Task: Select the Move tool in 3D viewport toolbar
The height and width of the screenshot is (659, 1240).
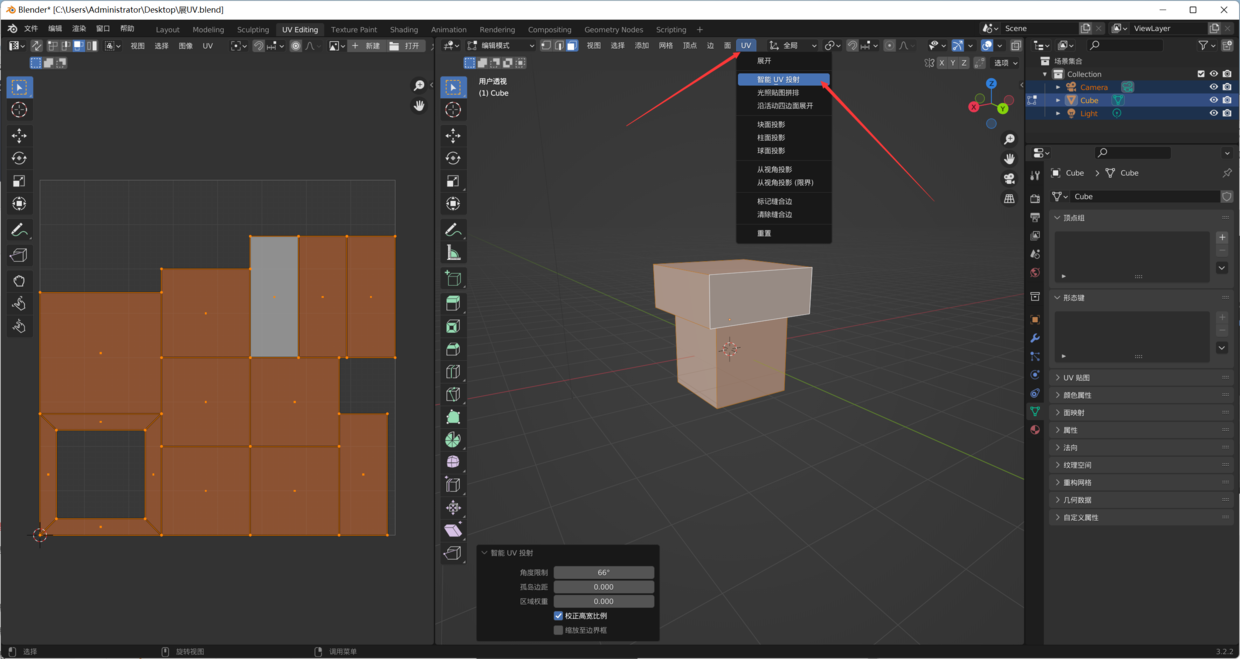Action: tap(453, 134)
